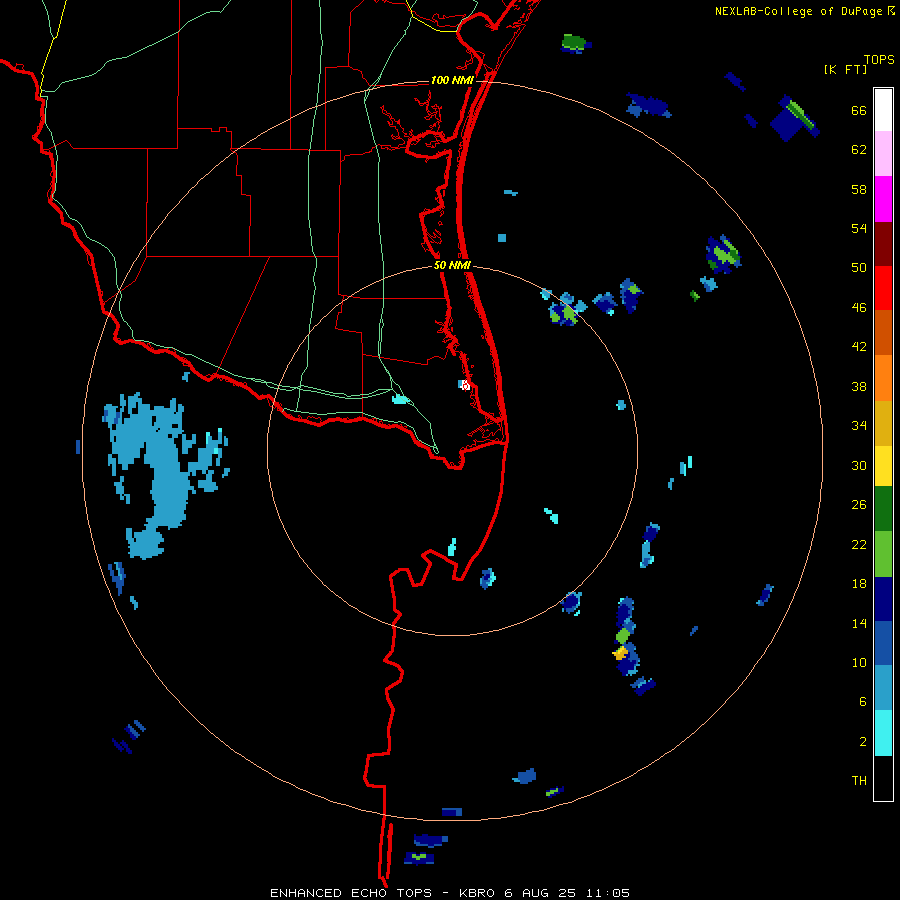Select the cyan legend swatch

[883, 733]
